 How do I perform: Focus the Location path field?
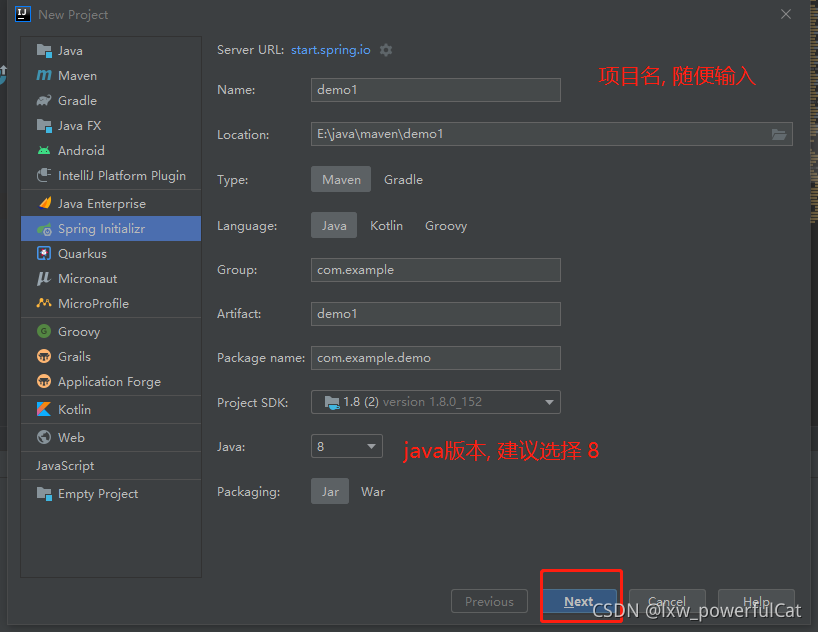(x=551, y=134)
